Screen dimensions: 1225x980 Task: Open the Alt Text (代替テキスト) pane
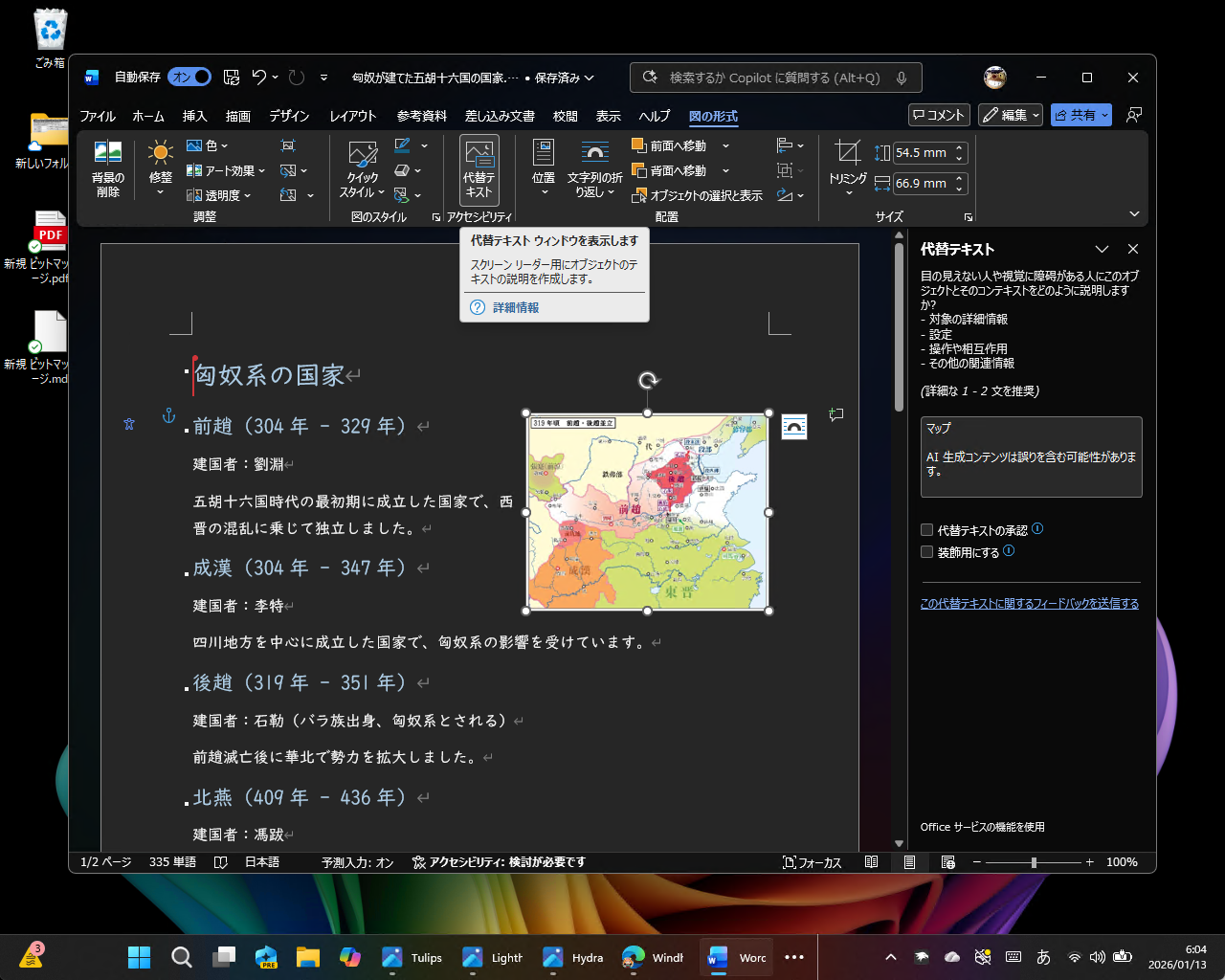(479, 170)
